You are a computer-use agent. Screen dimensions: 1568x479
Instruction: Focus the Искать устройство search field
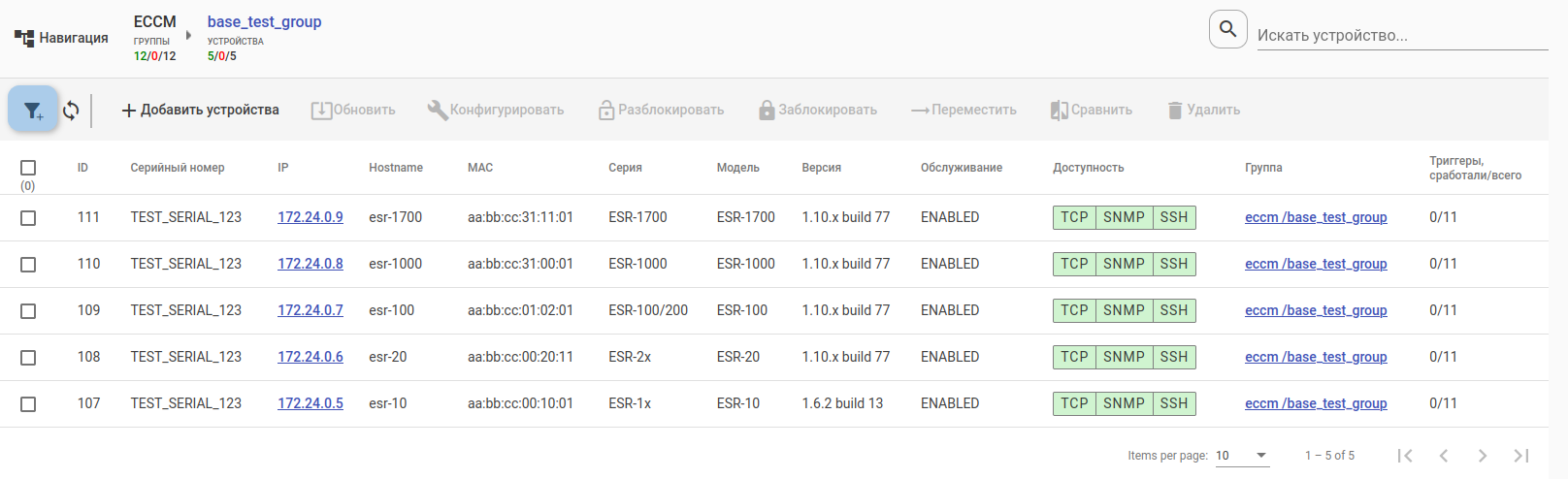click(x=1402, y=35)
